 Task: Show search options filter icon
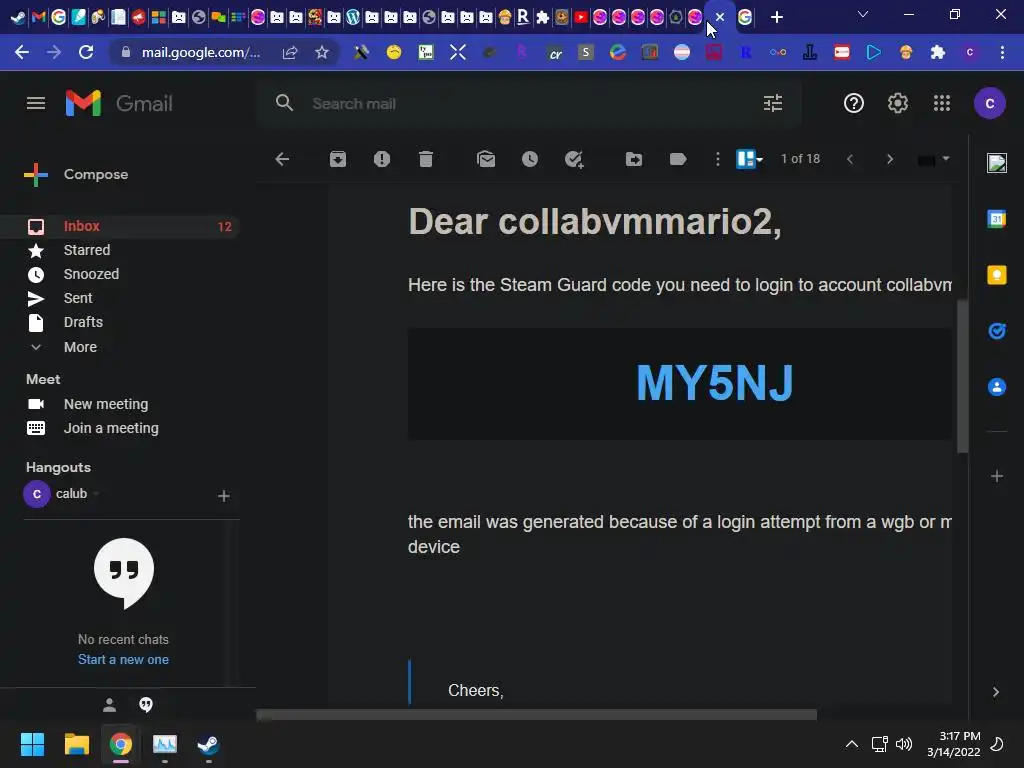[x=773, y=103]
